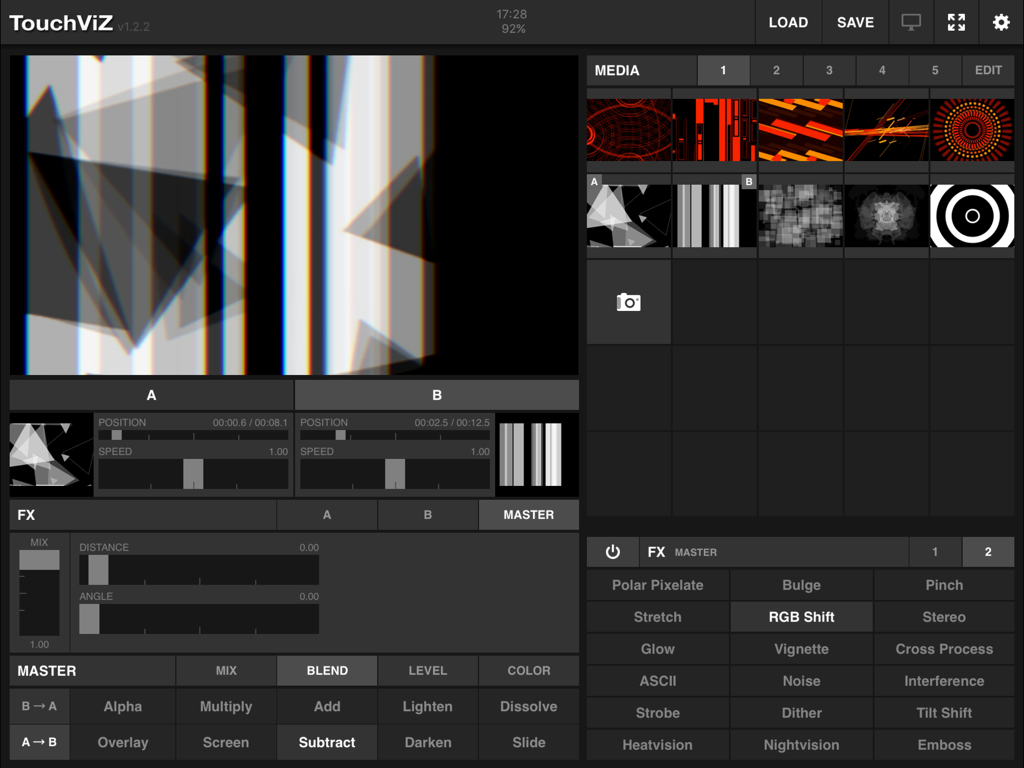The image size is (1024, 768).
Task: Click the SAVE button
Action: [x=855, y=22]
